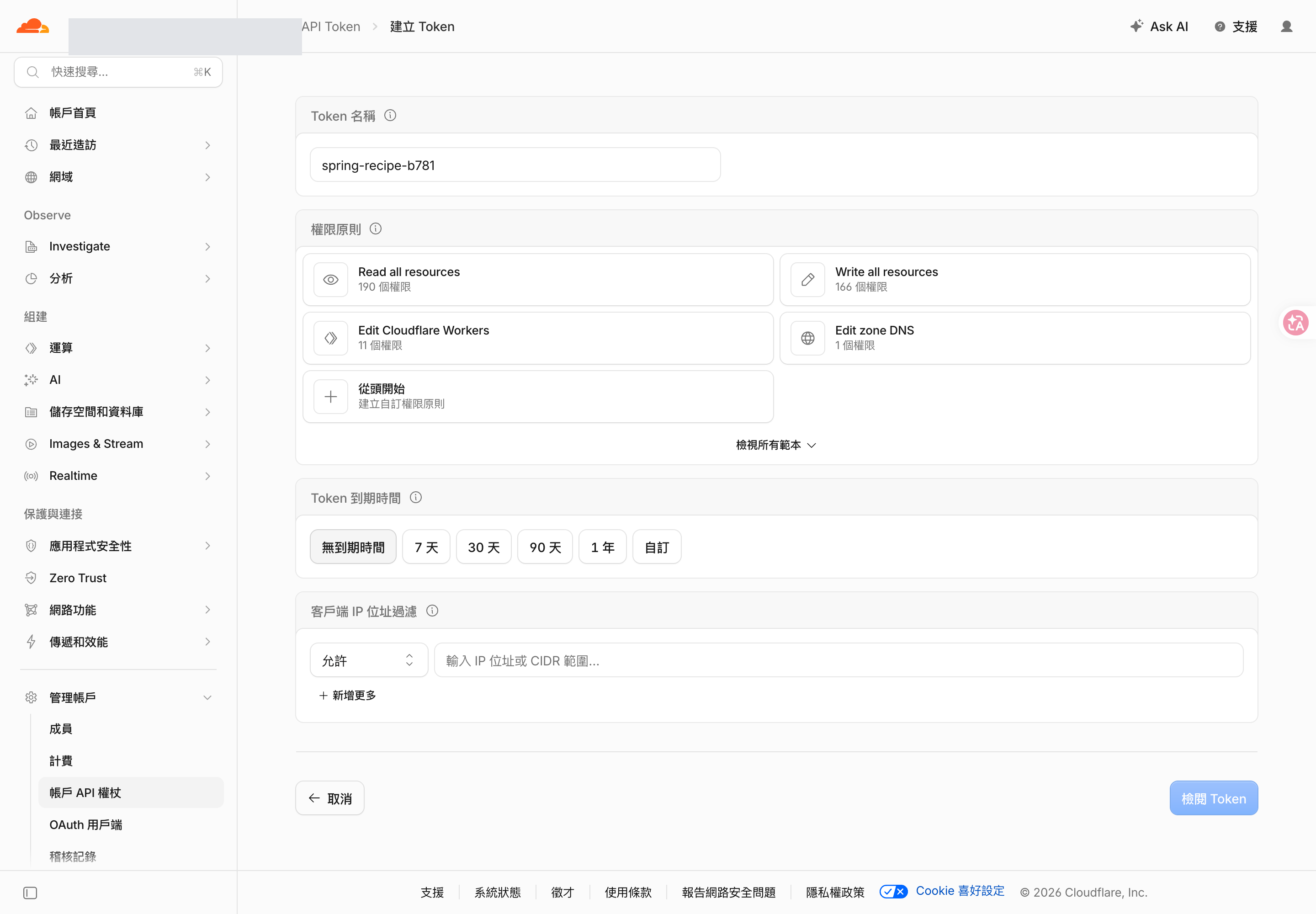Expand AI sidebar chevron
The image size is (1316, 914).
click(207, 380)
